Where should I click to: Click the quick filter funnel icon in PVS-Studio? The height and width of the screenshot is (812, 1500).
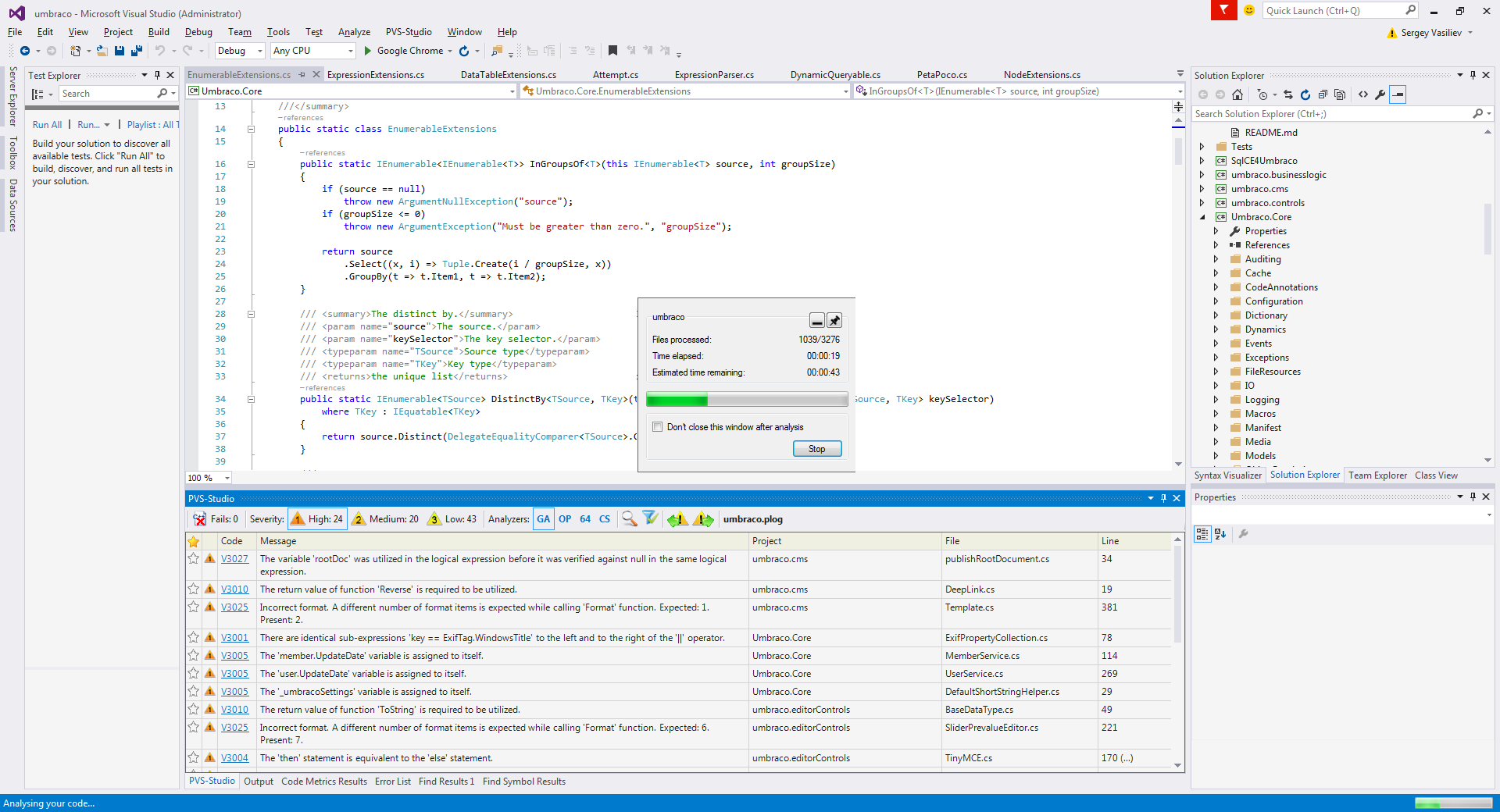tap(650, 518)
